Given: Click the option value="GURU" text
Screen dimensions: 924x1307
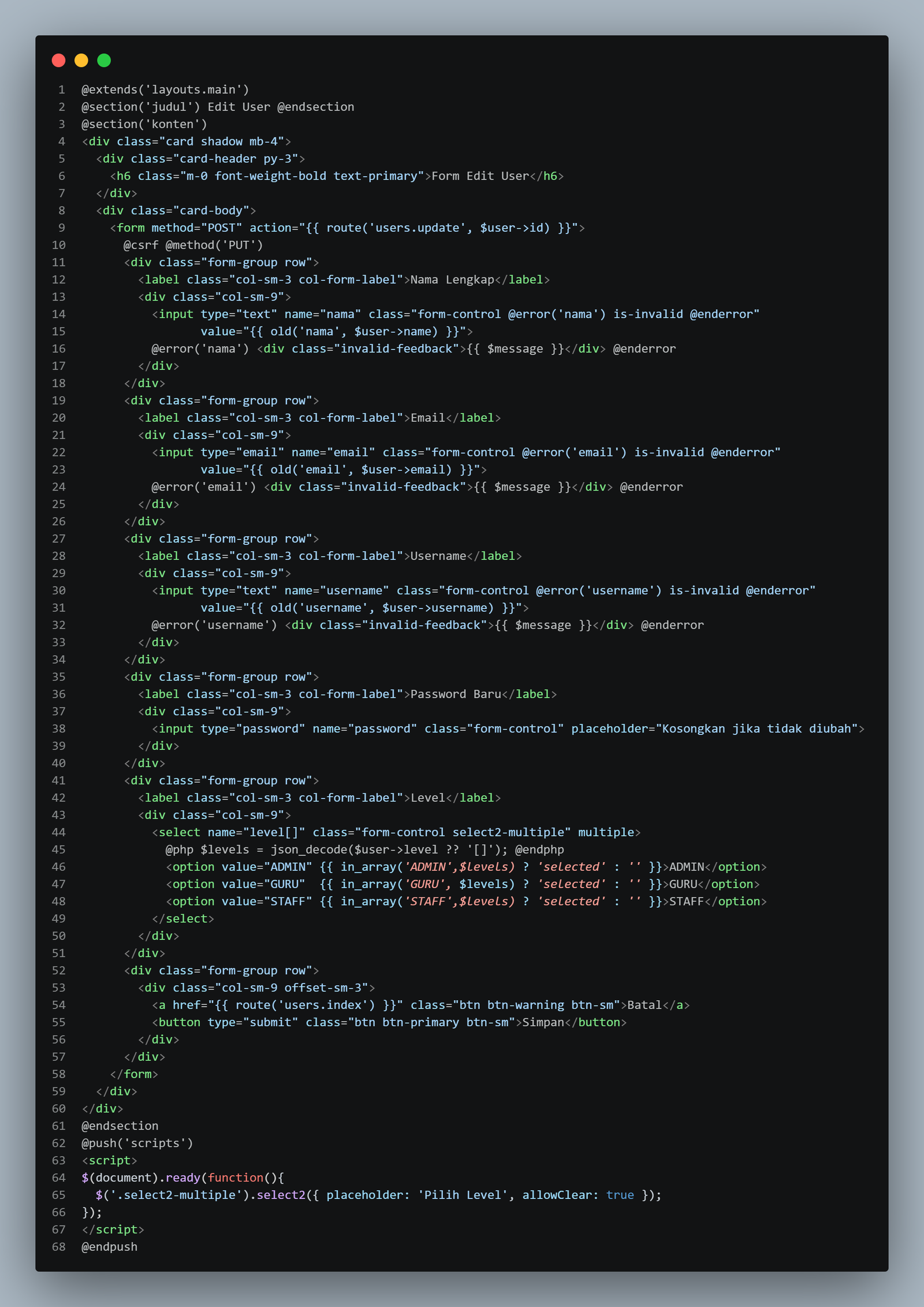Looking at the screenshot, I should click(263, 884).
